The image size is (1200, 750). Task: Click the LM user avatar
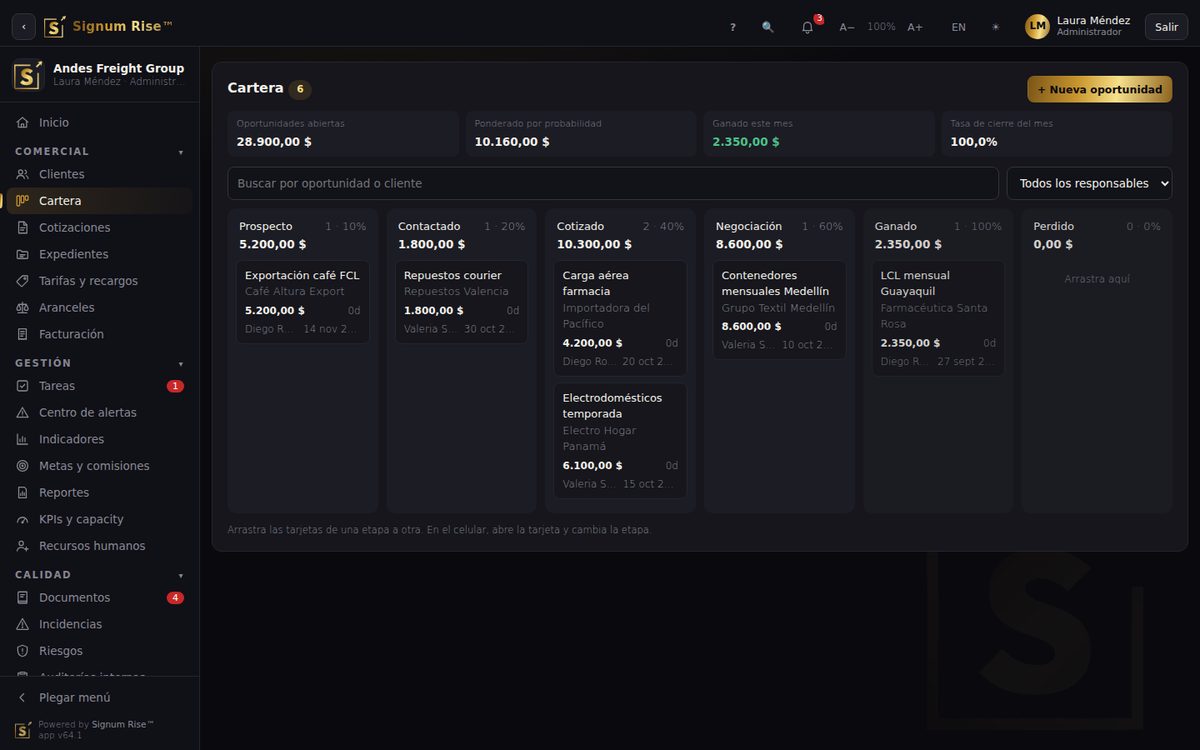pyautogui.click(x=1037, y=27)
